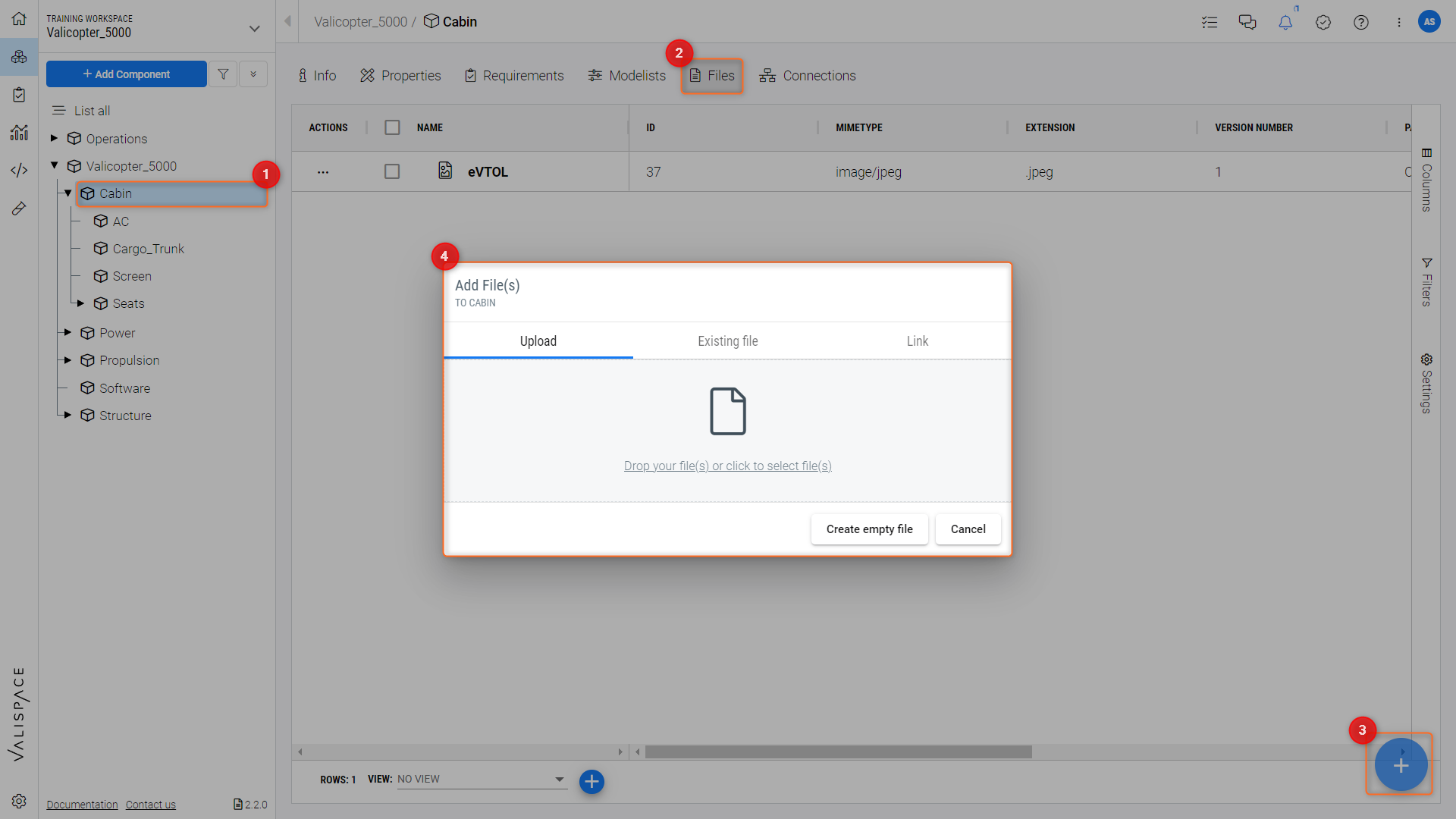Viewport: 1456px width, 819px height.
Task: Open the scripting code sidebar icon
Action: click(19, 171)
